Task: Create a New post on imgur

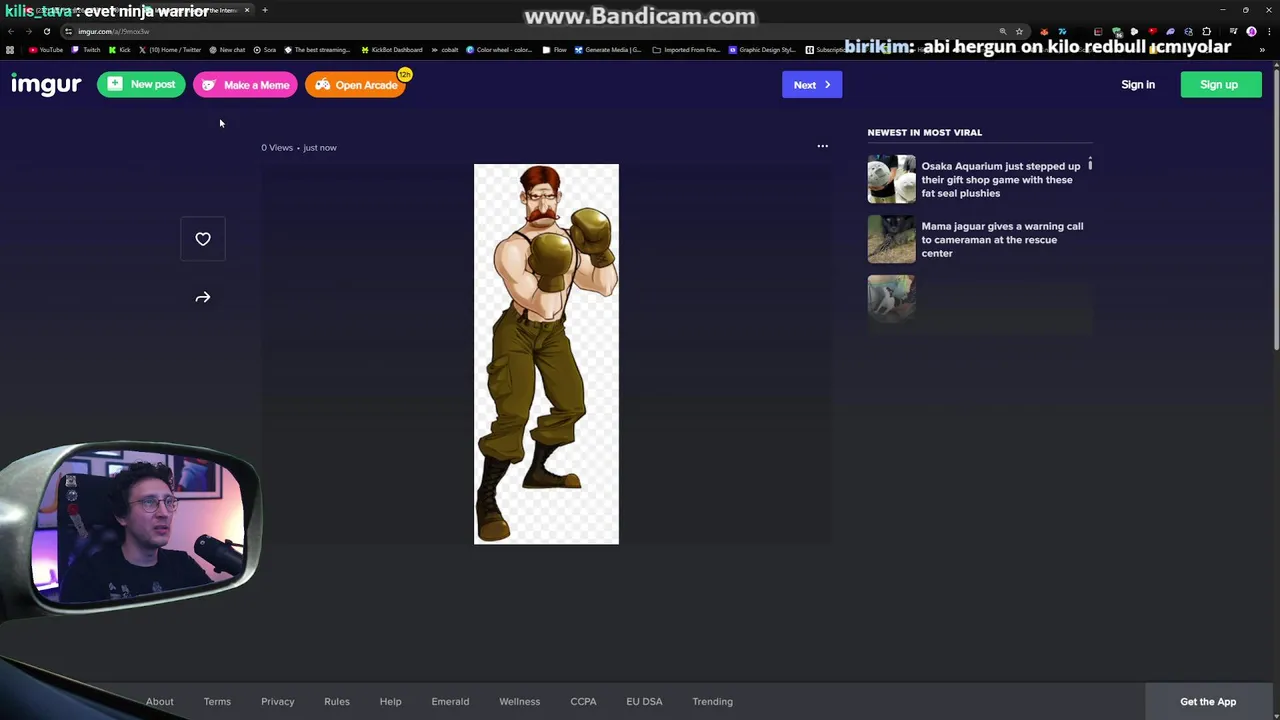Action: click(x=141, y=85)
